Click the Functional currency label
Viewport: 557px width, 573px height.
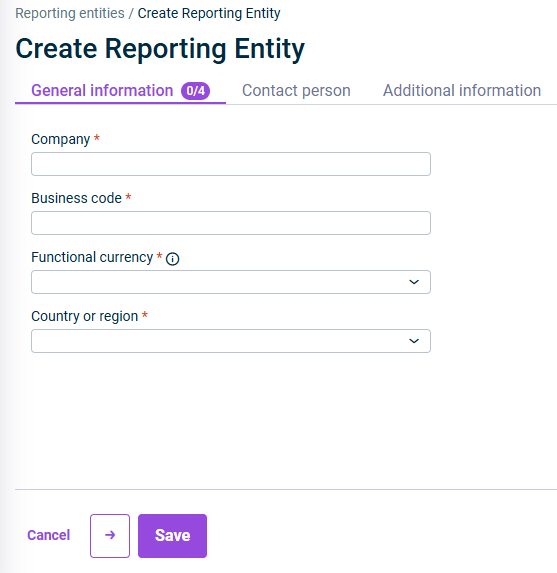pos(92,257)
